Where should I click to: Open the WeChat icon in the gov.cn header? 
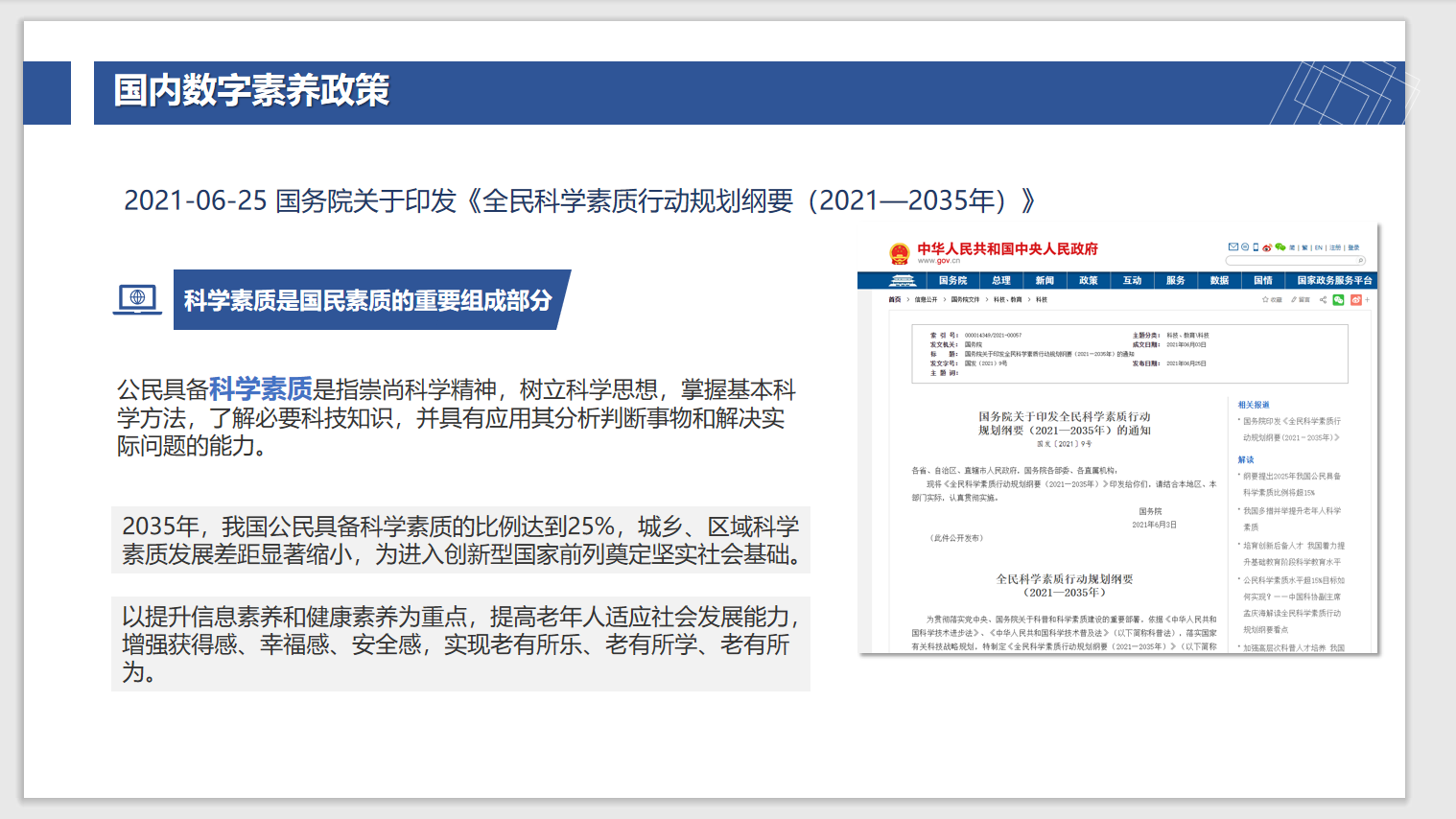point(1280,246)
